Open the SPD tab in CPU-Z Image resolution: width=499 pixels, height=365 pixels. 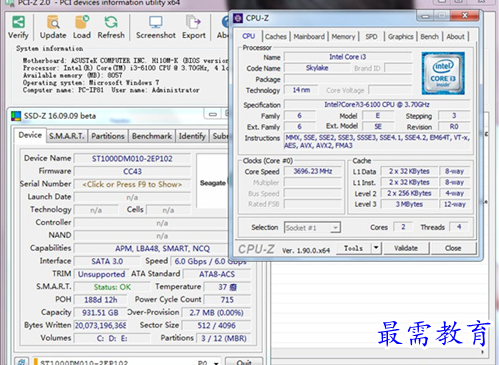pyautogui.click(x=371, y=37)
